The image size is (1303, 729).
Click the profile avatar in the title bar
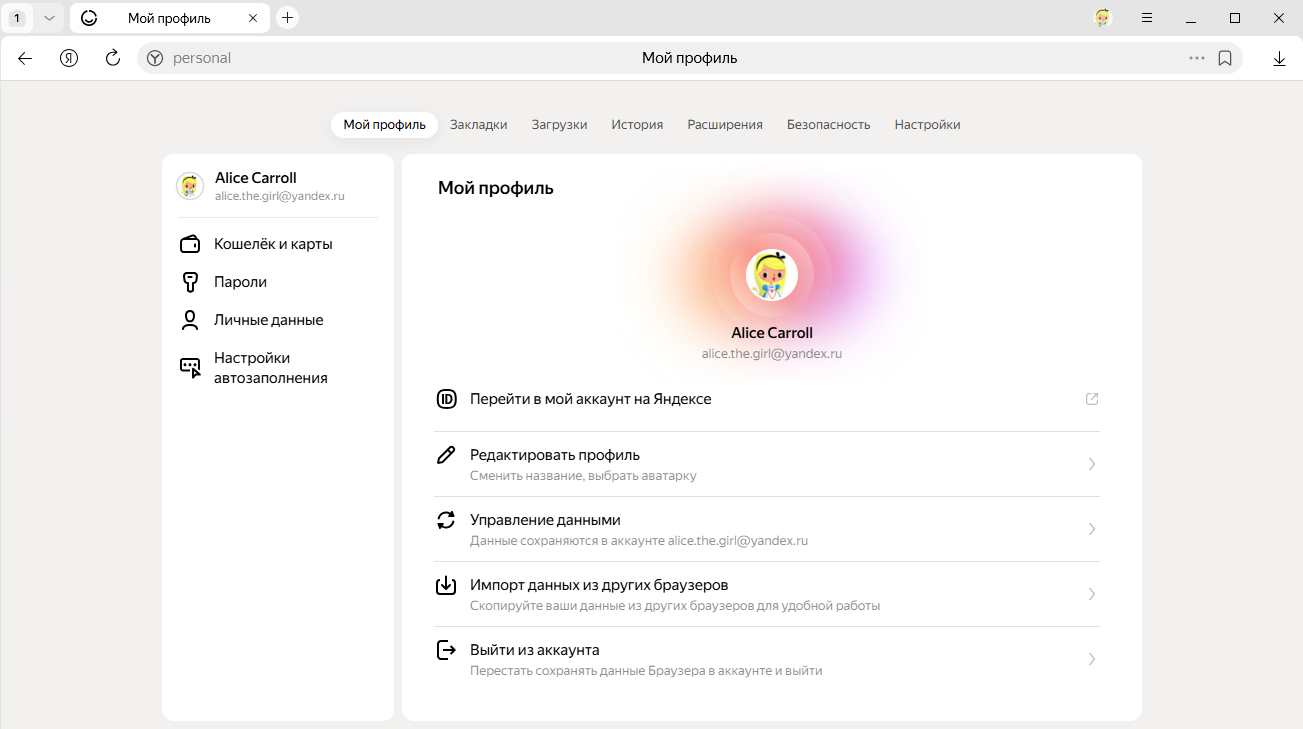click(x=1103, y=18)
